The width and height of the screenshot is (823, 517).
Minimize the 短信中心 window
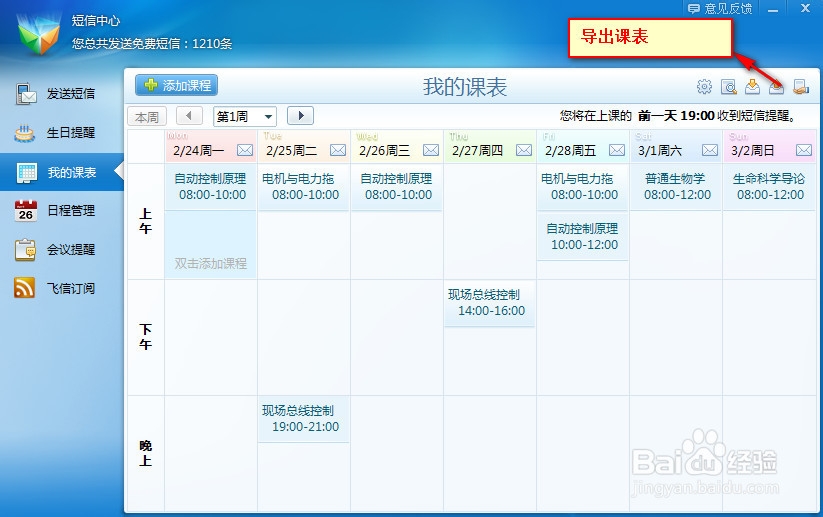pyautogui.click(x=773, y=9)
